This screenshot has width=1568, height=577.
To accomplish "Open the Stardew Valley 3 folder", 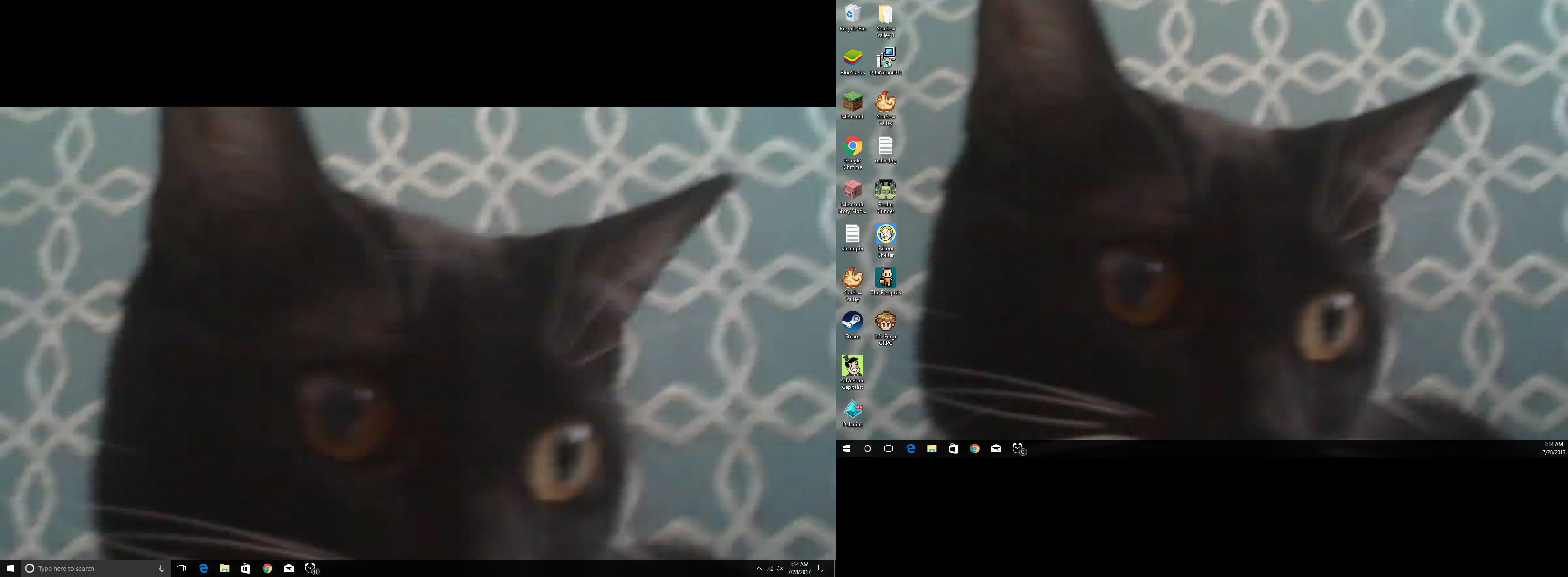I will [885, 21].
